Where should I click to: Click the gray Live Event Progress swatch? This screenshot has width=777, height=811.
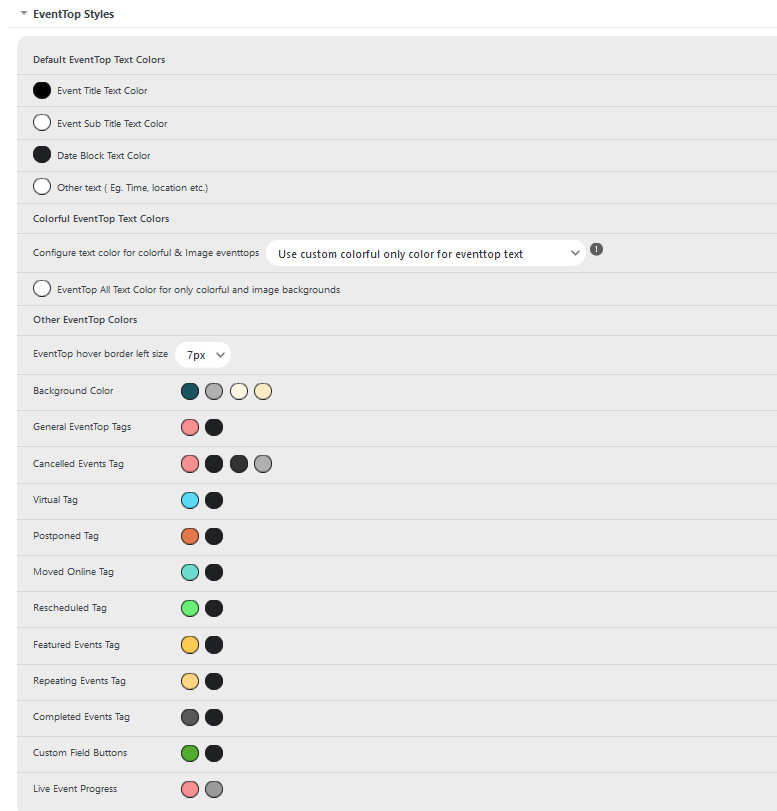(214, 790)
